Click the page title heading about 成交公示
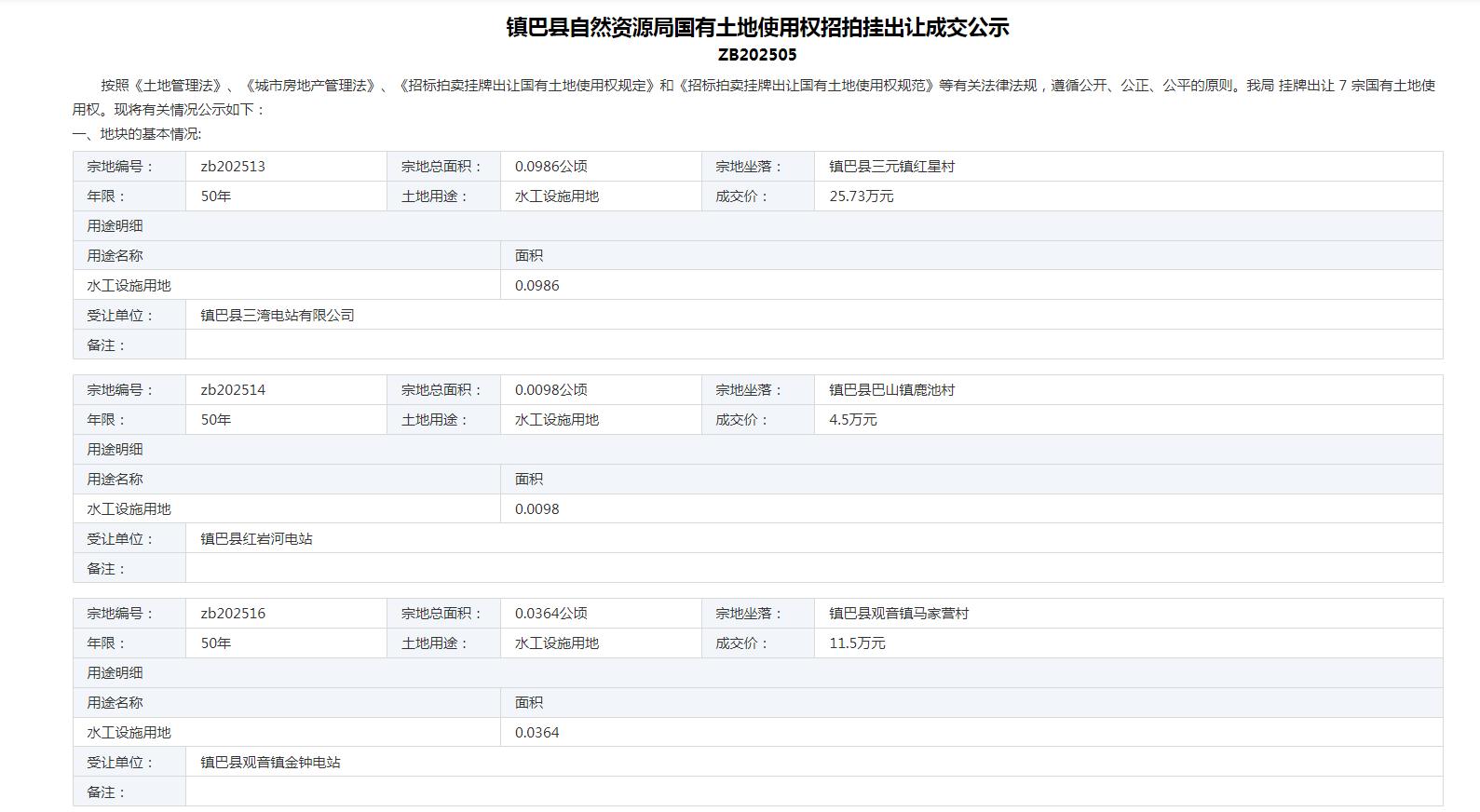 click(x=757, y=27)
